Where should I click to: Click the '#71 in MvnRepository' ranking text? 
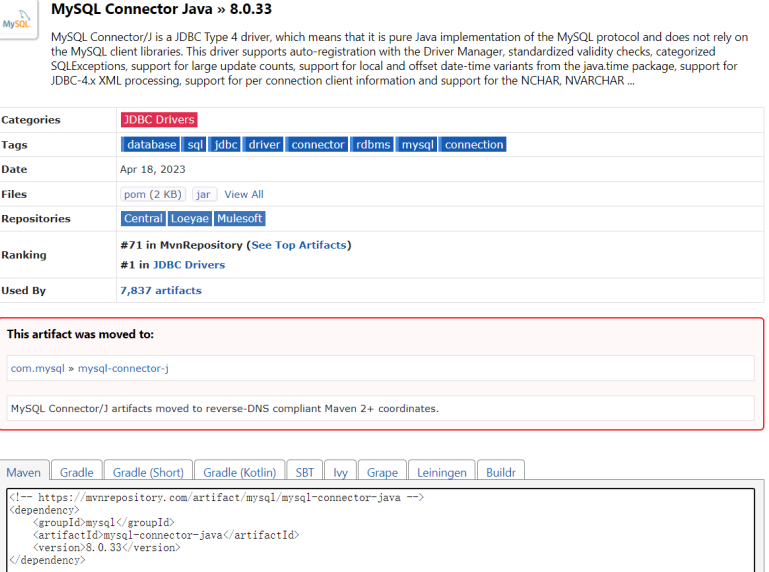(x=181, y=245)
